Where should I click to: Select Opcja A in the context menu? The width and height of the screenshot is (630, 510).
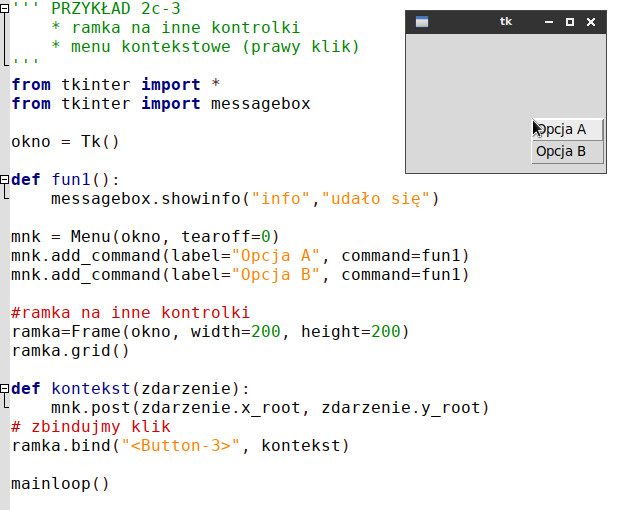pyautogui.click(x=567, y=130)
